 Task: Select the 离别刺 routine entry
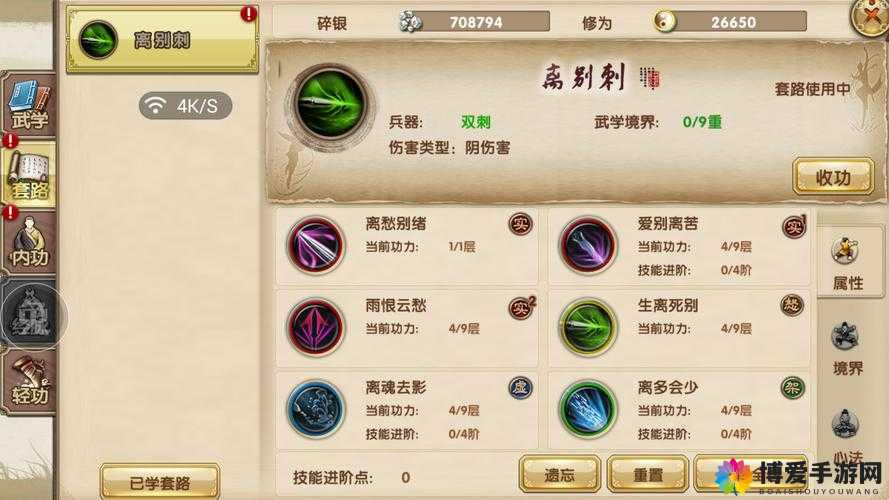162,40
